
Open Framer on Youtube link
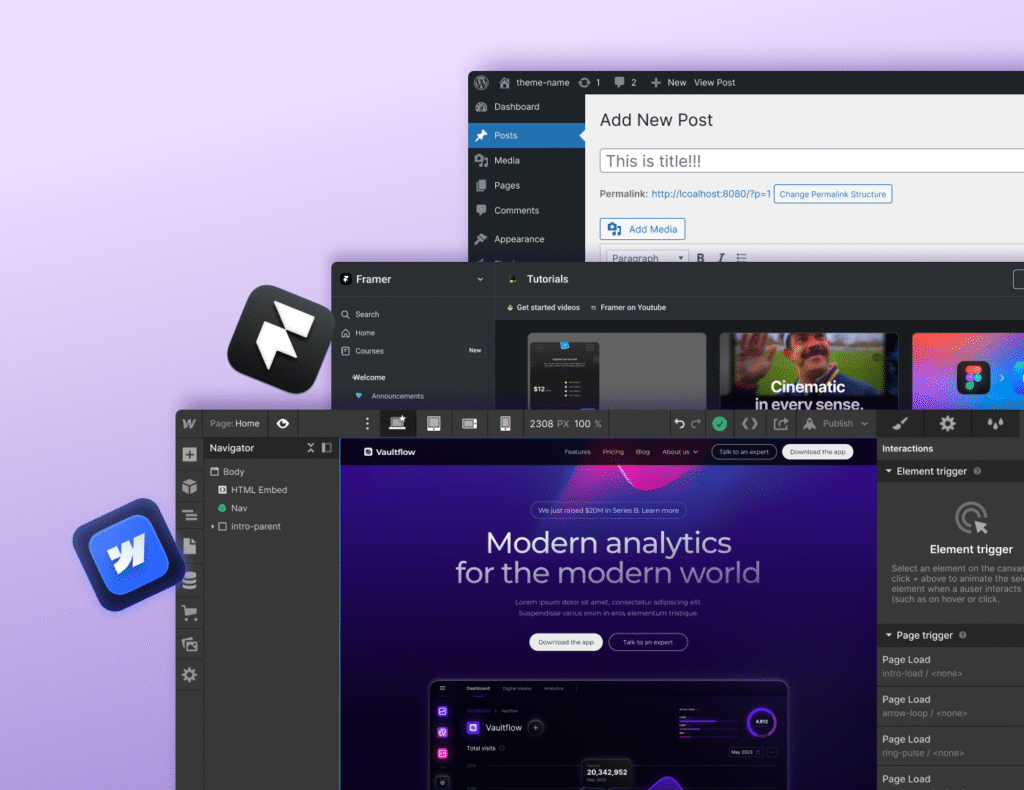(x=628, y=308)
